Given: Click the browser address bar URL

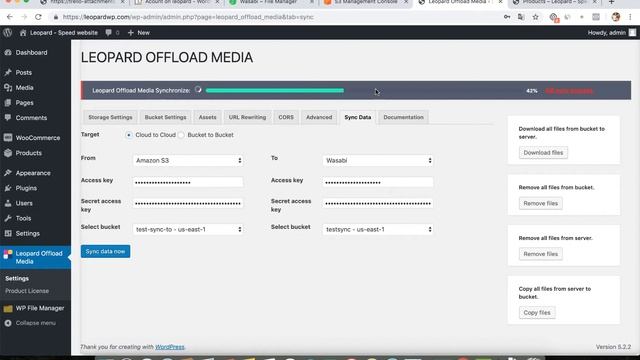Looking at the screenshot, I should (x=188, y=17).
